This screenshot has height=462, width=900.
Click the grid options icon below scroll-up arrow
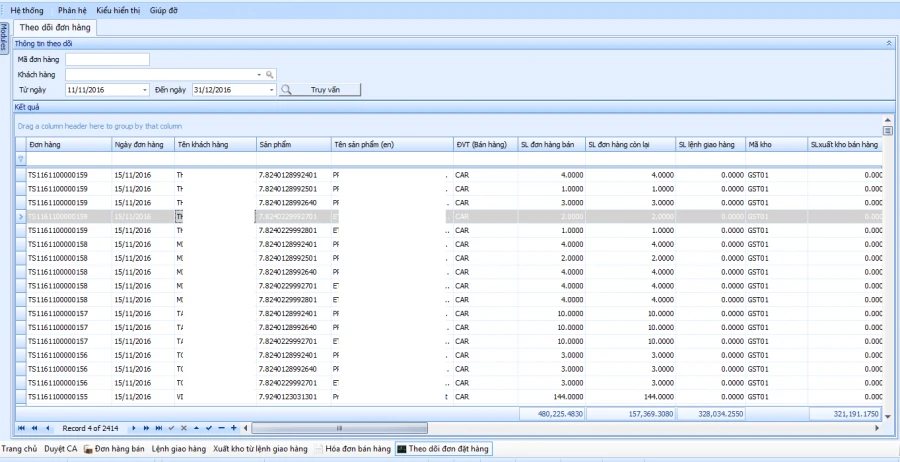pyautogui.click(x=887, y=131)
